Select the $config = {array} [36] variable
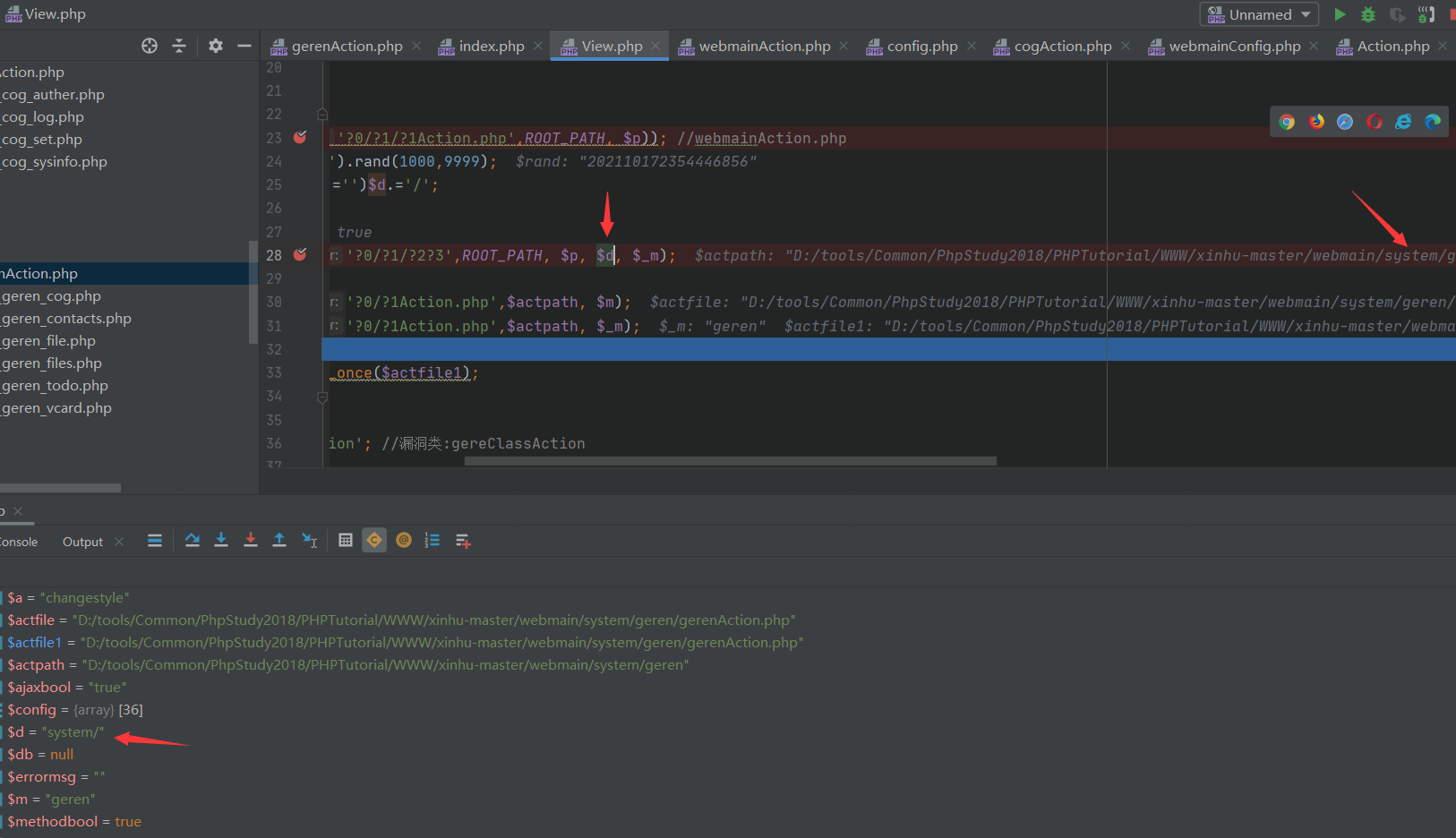The image size is (1456, 838). 75,709
